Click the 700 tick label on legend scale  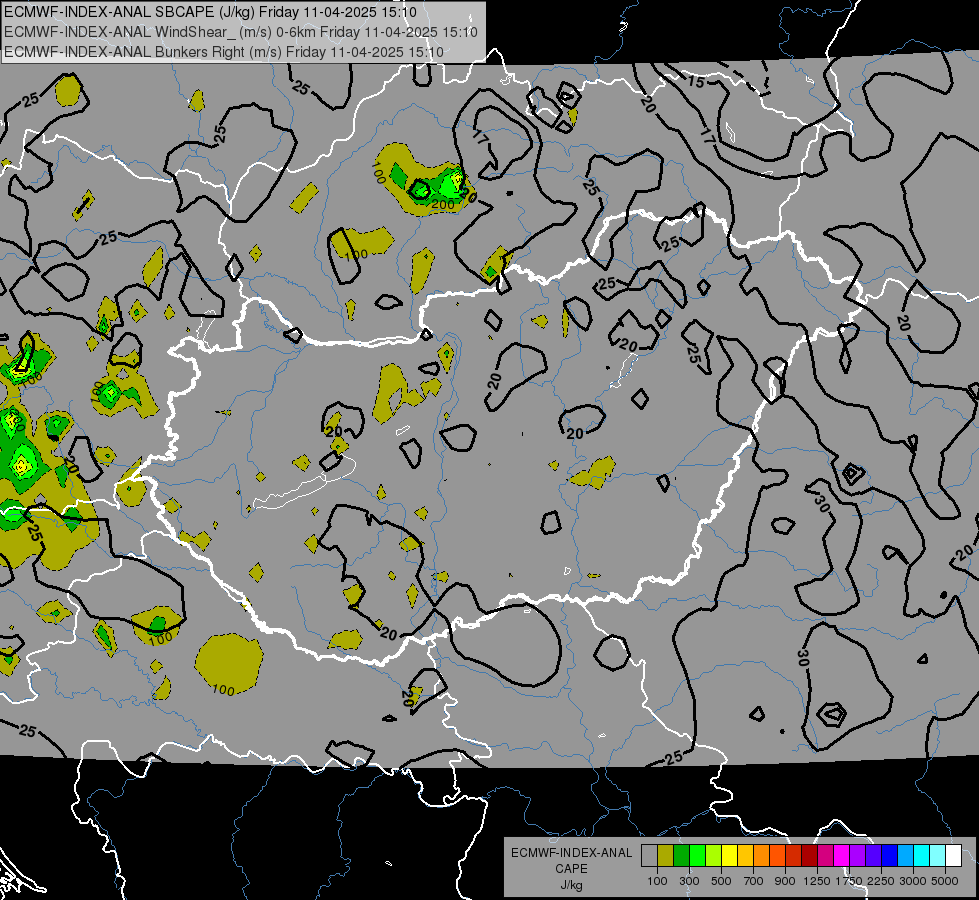point(754,881)
